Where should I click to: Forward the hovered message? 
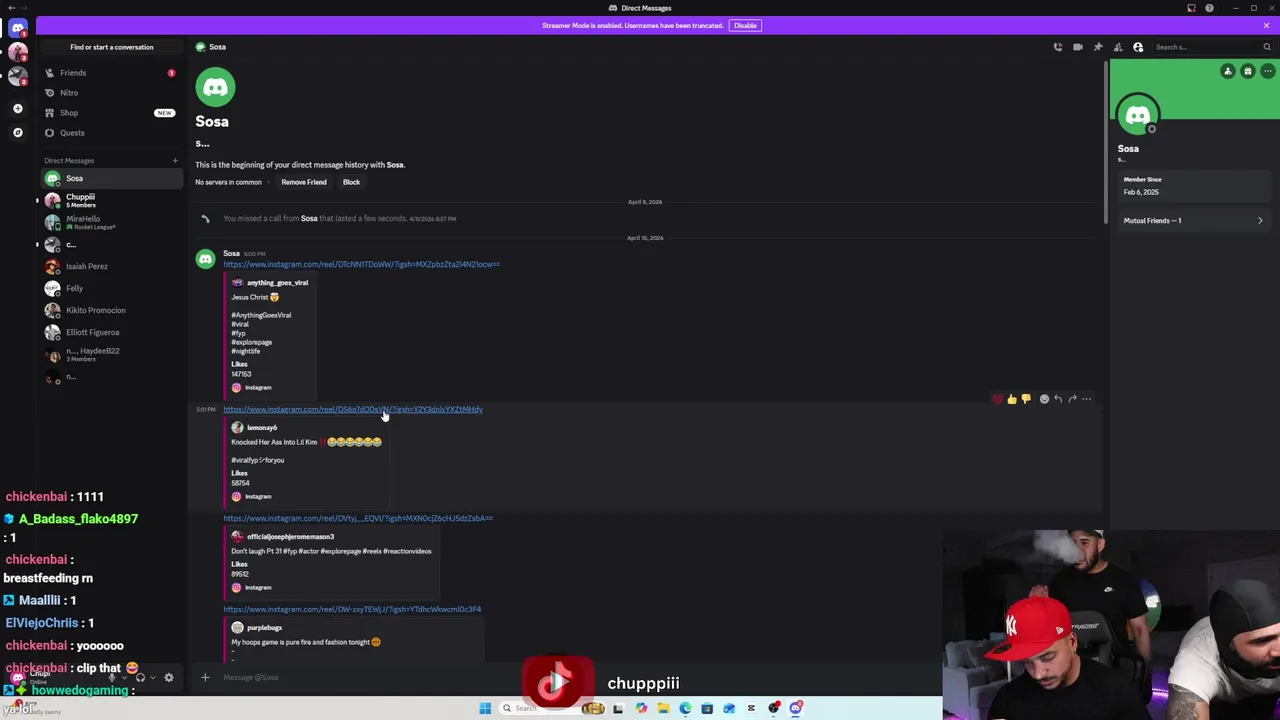(1072, 399)
